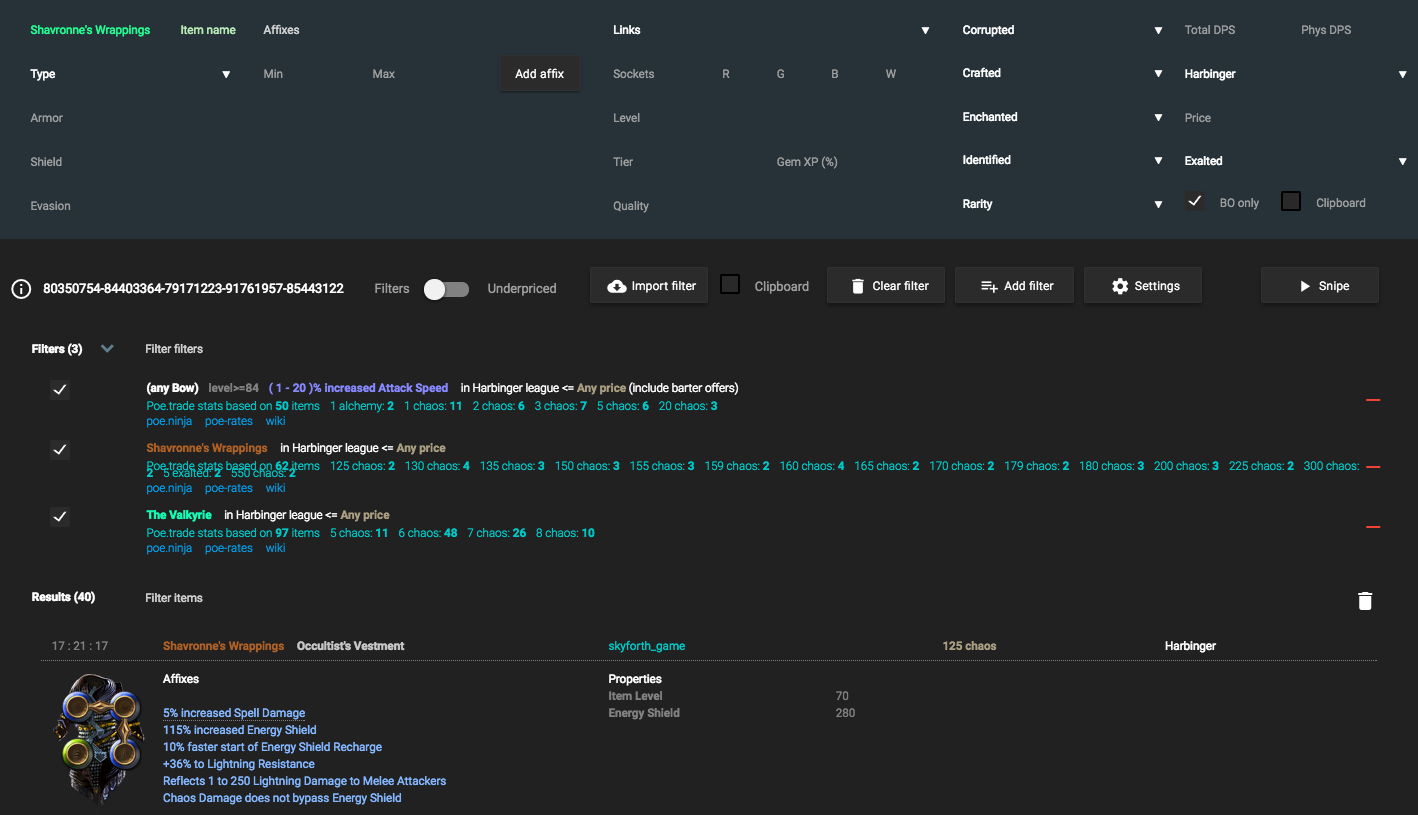The width and height of the screenshot is (1418, 815).
Task: Click the Add affix button
Action: (x=540, y=74)
